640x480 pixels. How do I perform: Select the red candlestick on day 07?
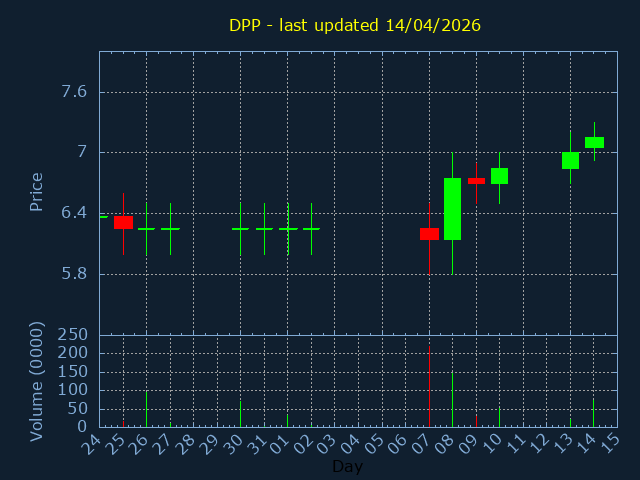coord(429,234)
